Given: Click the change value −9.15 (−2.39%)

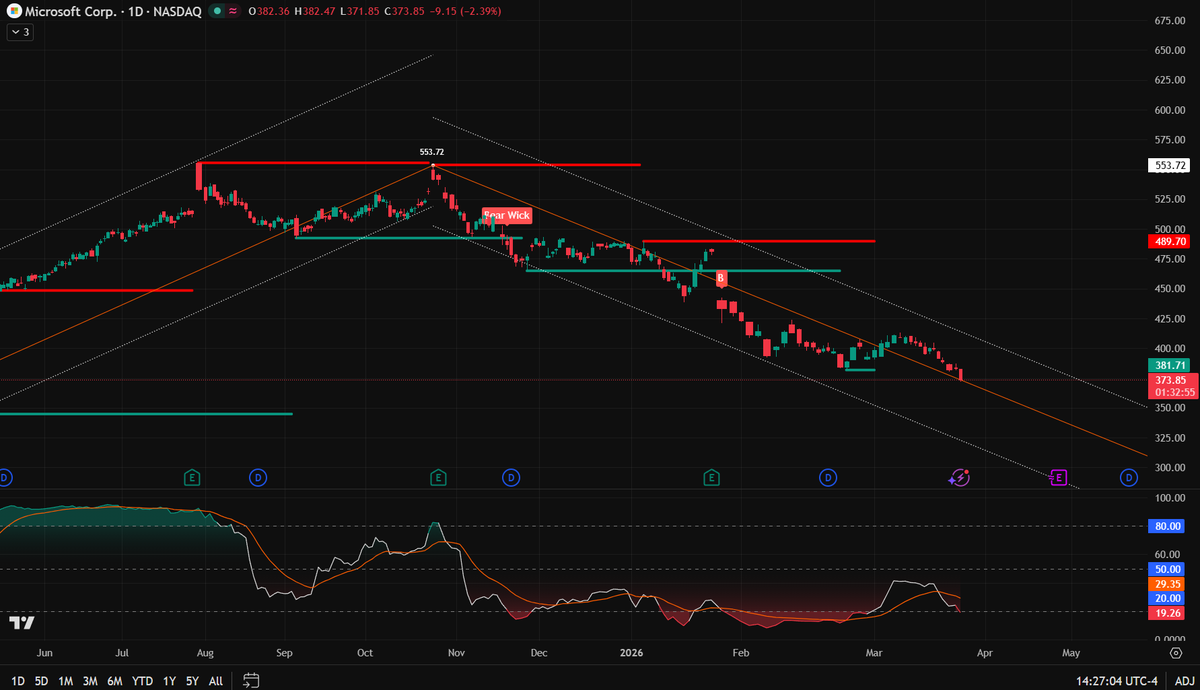Looking at the screenshot, I should click(x=467, y=12).
